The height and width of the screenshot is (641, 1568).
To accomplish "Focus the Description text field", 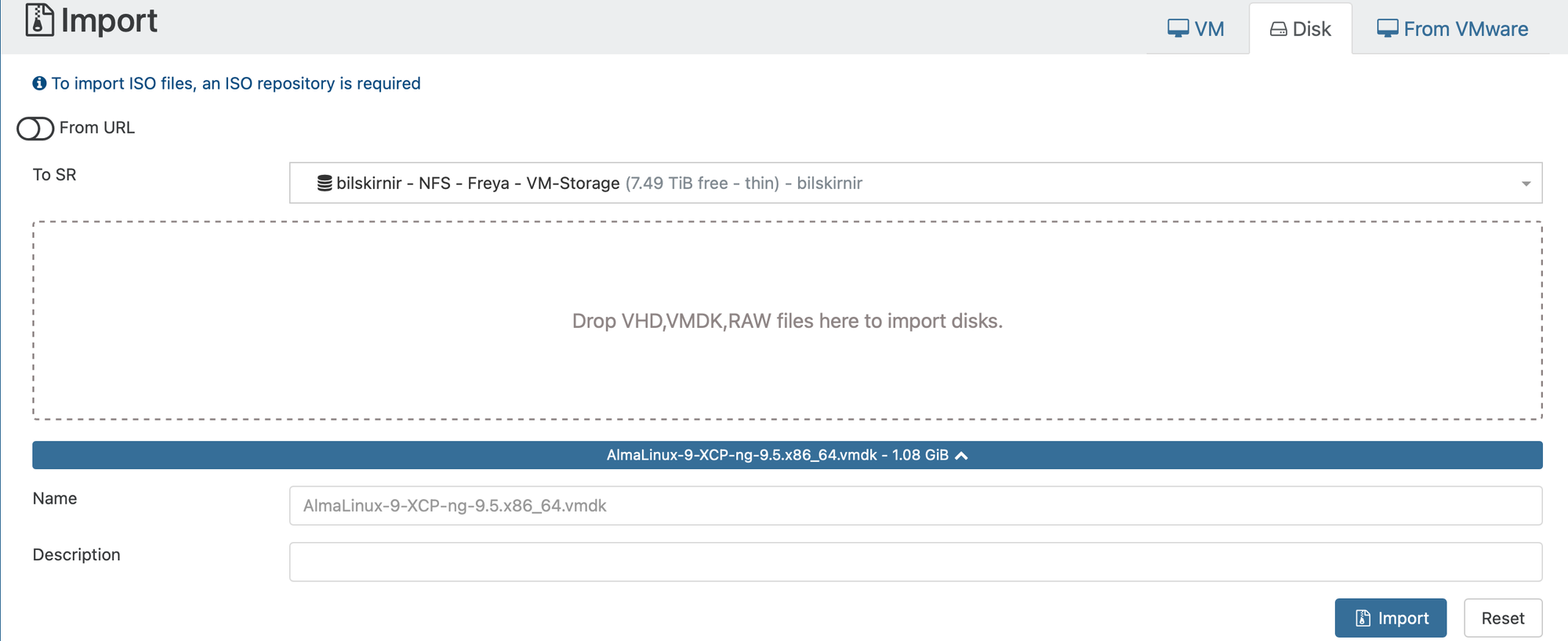I will [x=915, y=562].
